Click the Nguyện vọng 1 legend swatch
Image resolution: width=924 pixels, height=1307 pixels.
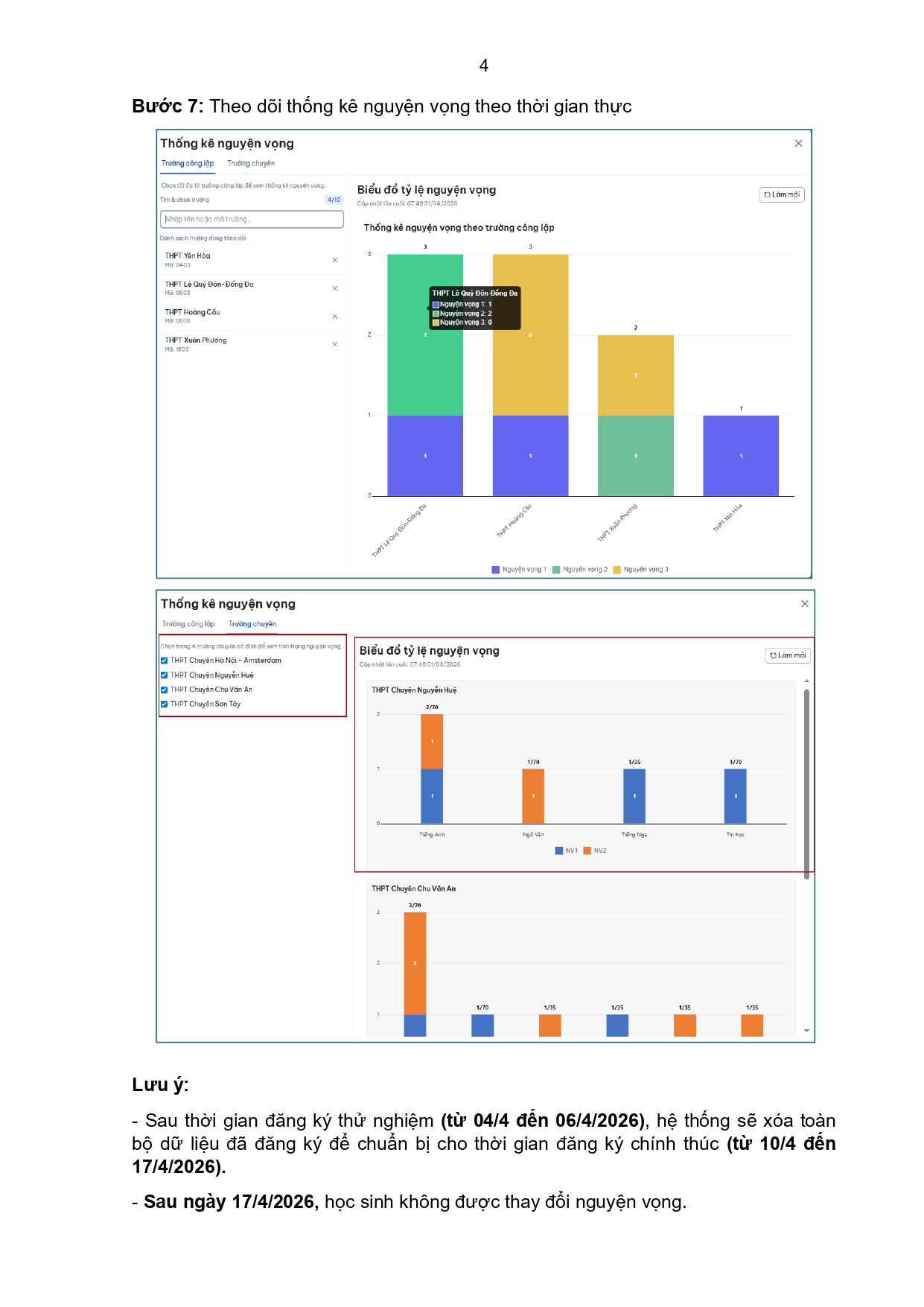point(496,570)
